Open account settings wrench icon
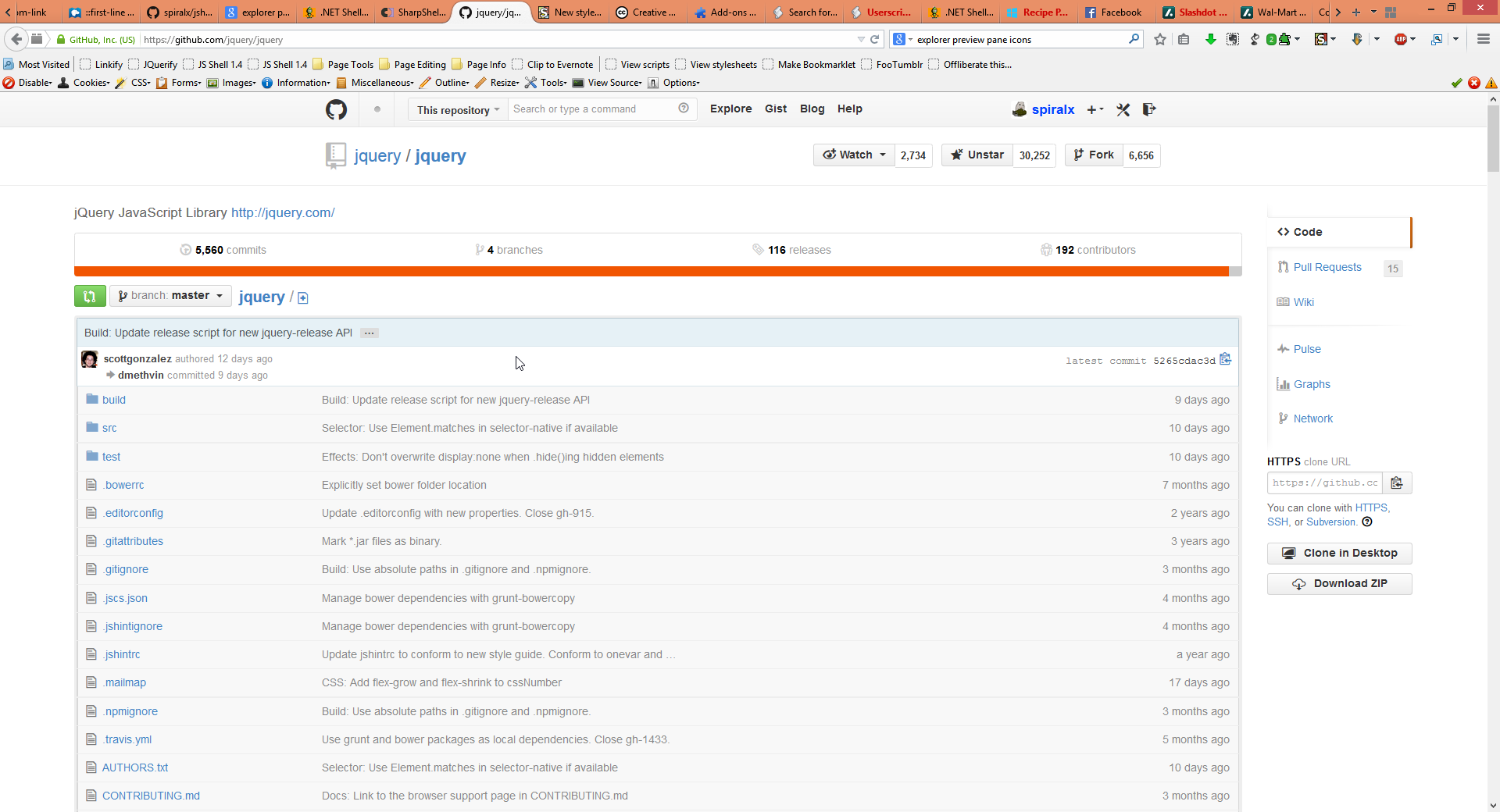This screenshot has height=812, width=1500. point(1123,110)
